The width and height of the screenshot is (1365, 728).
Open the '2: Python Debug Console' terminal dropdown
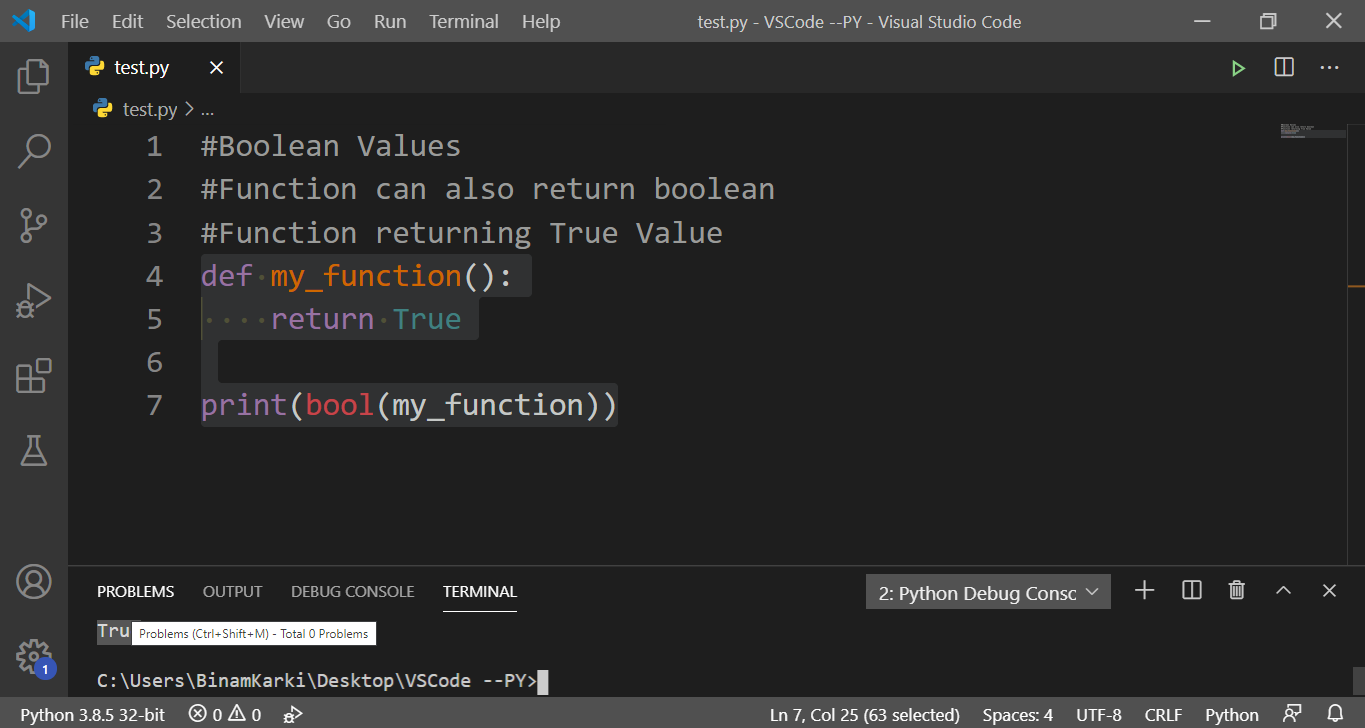[x=987, y=591]
